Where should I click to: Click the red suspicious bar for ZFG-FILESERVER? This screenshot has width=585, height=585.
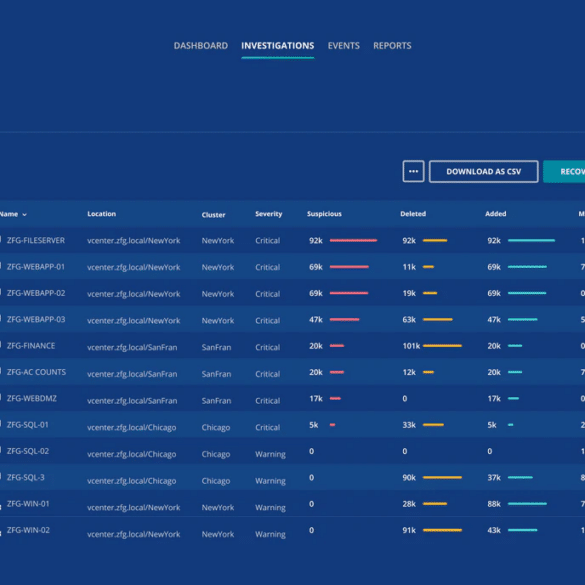click(x=353, y=240)
